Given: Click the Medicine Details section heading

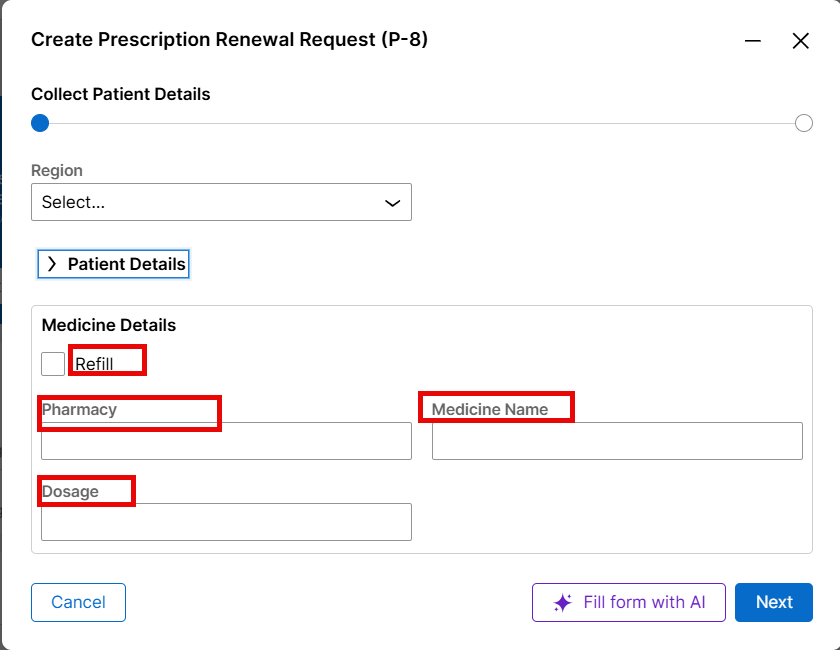Looking at the screenshot, I should [109, 325].
